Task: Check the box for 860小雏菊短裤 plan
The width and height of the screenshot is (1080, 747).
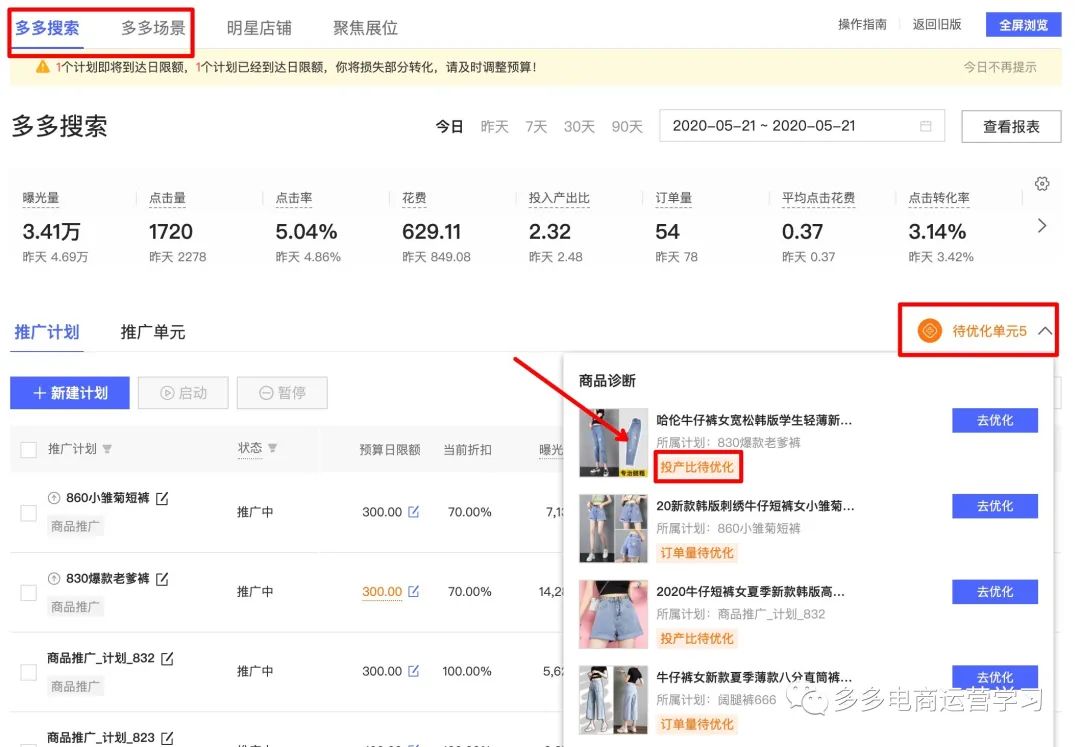Action: [28, 513]
